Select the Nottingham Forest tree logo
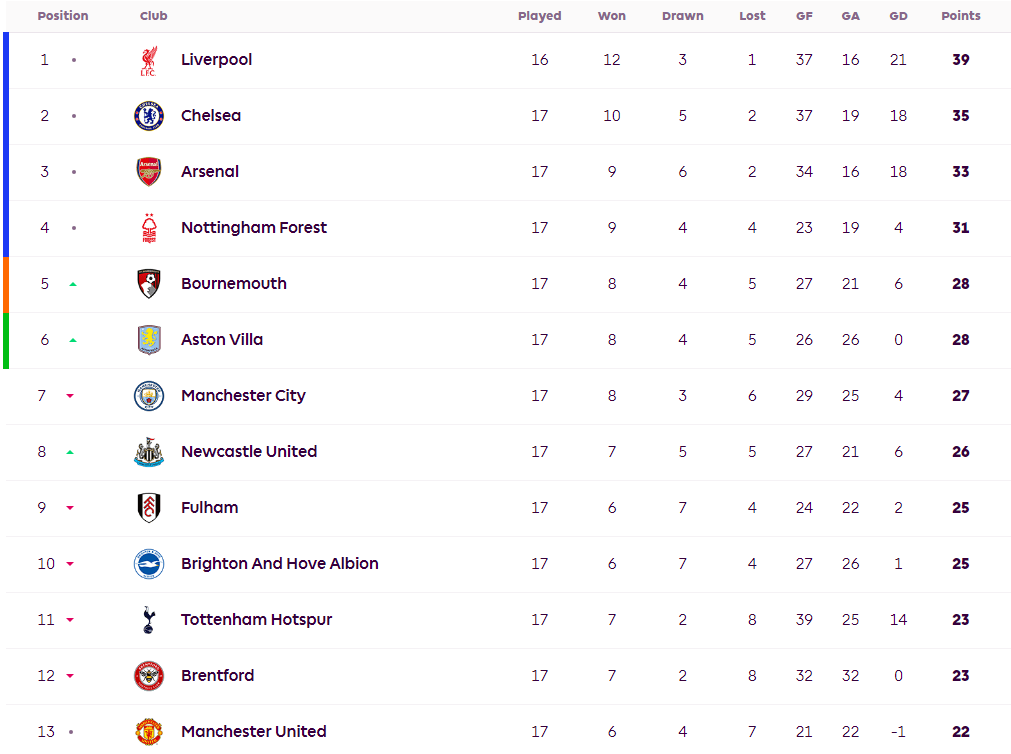This screenshot has height=754, width=1011. click(149, 228)
